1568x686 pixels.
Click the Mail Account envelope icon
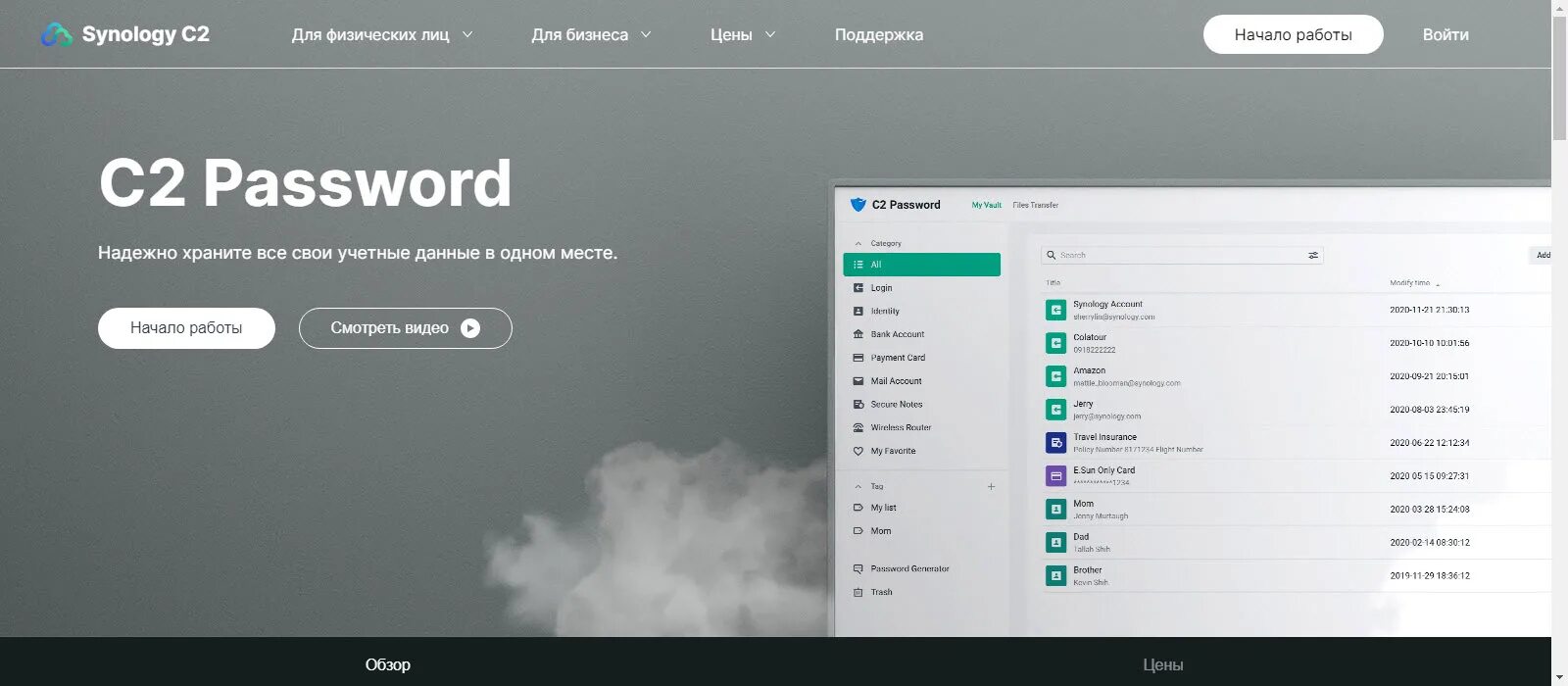tap(858, 381)
